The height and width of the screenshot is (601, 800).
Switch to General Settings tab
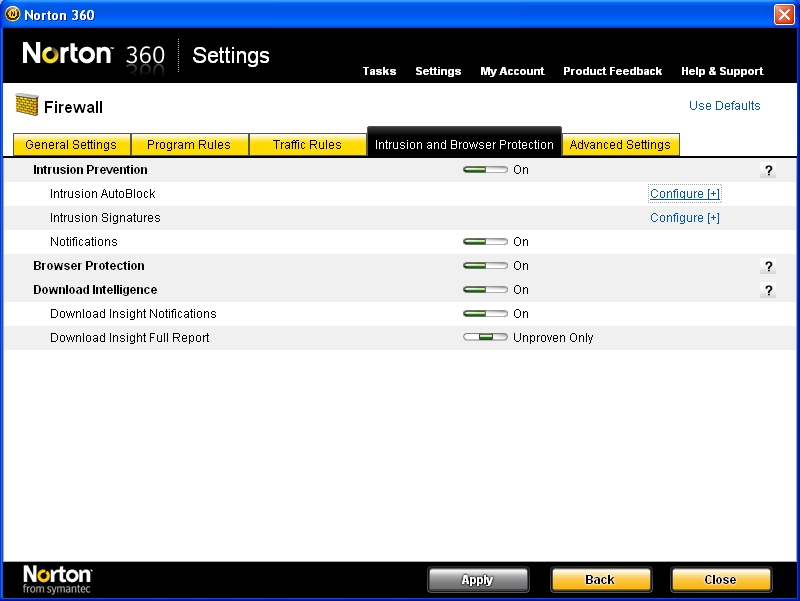point(71,145)
